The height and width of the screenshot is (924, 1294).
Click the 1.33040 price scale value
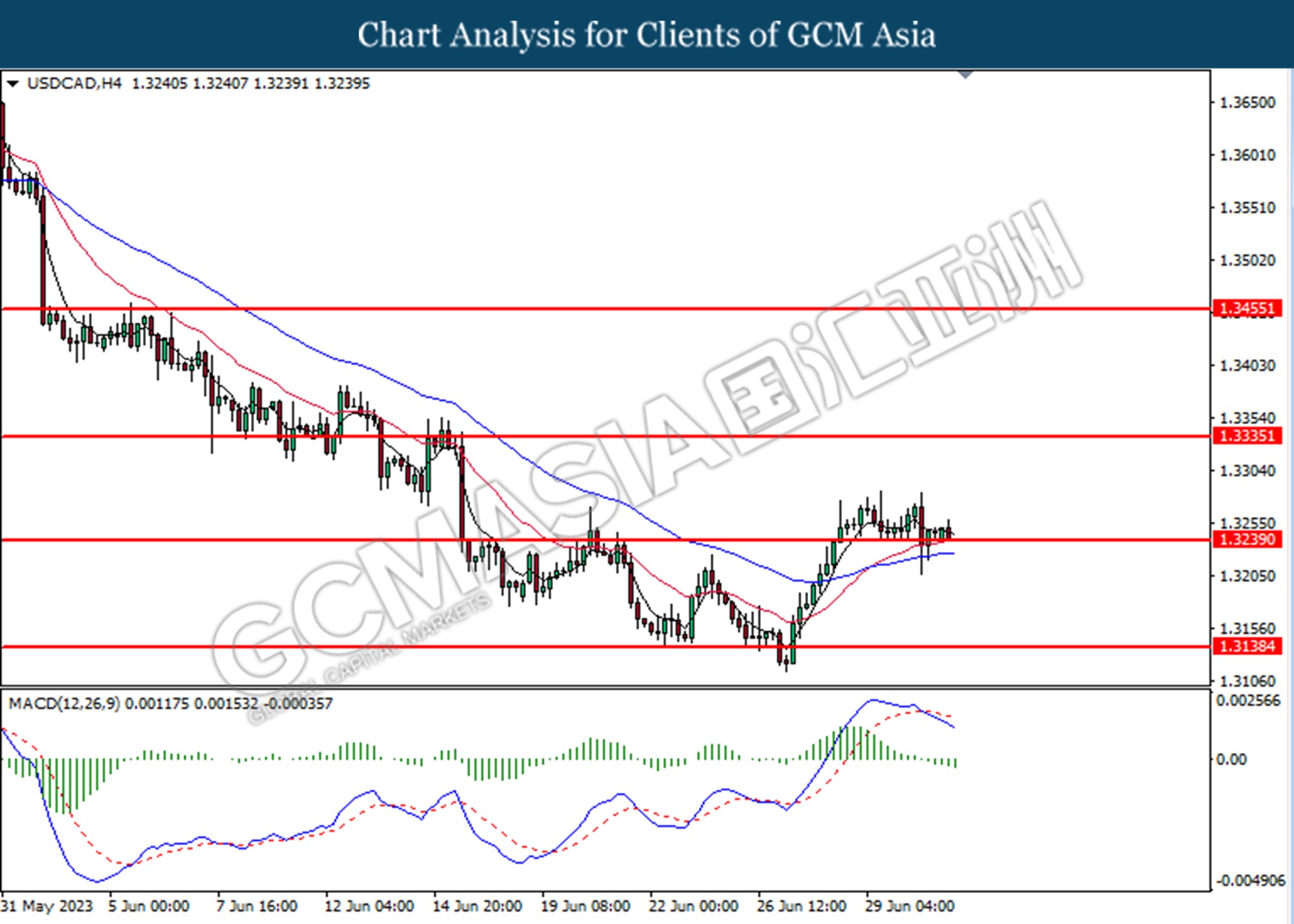pyautogui.click(x=1247, y=471)
